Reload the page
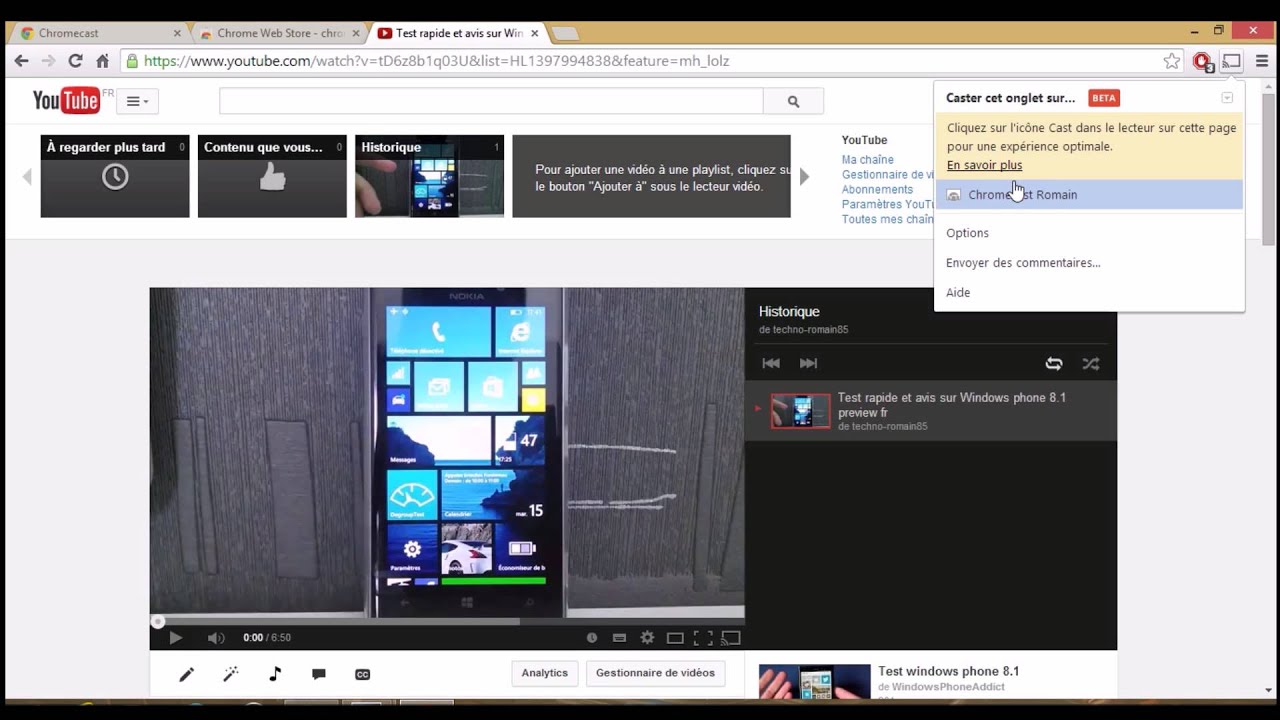Viewport: 1280px width, 720px height. (75, 61)
